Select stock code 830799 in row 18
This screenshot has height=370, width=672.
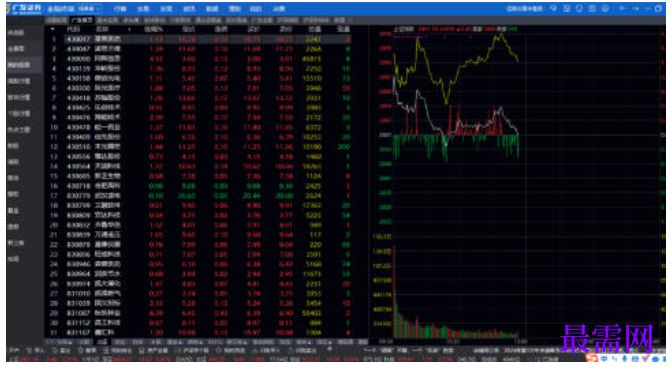tap(78, 205)
